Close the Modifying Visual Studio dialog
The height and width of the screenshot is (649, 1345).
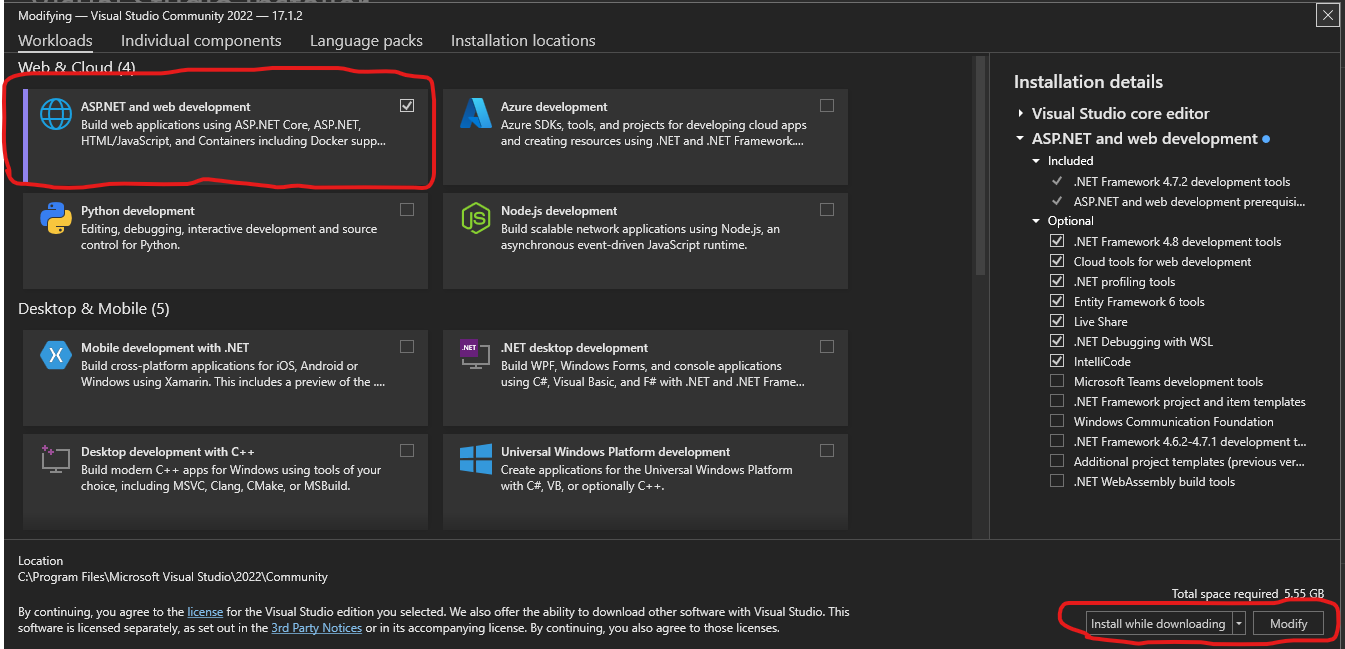point(1328,15)
